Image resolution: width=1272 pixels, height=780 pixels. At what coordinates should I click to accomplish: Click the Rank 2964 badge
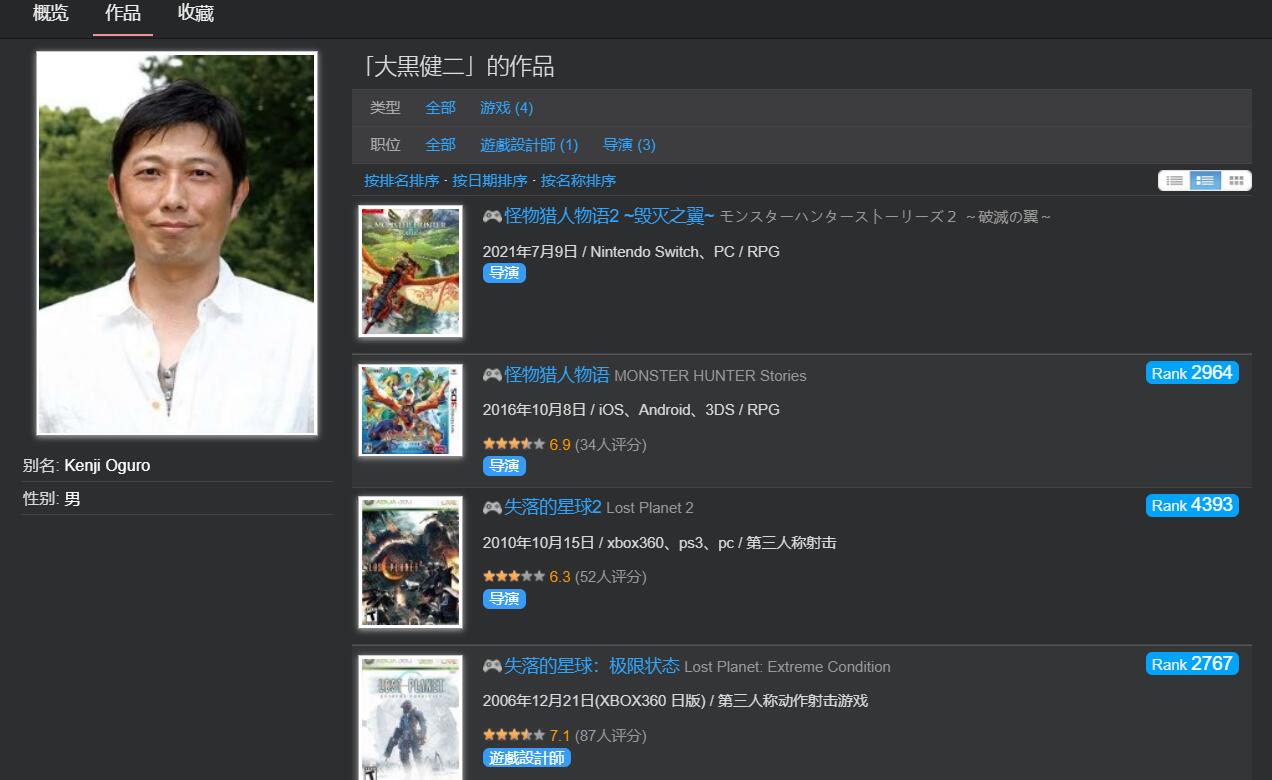click(x=1192, y=373)
